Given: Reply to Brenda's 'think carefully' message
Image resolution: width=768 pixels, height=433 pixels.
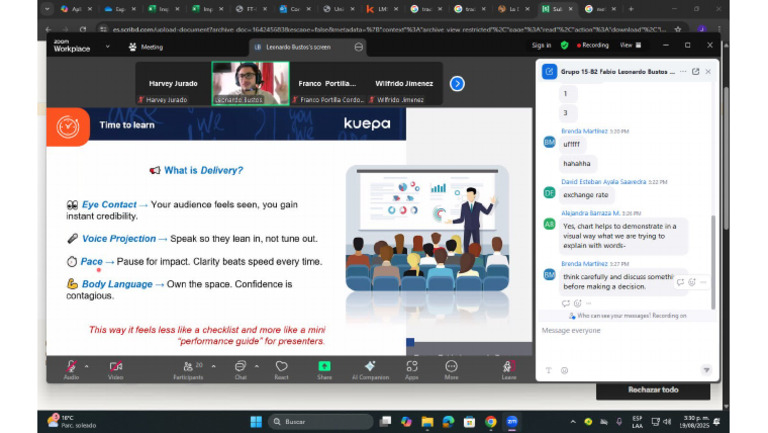Looking at the screenshot, I should pos(680,282).
